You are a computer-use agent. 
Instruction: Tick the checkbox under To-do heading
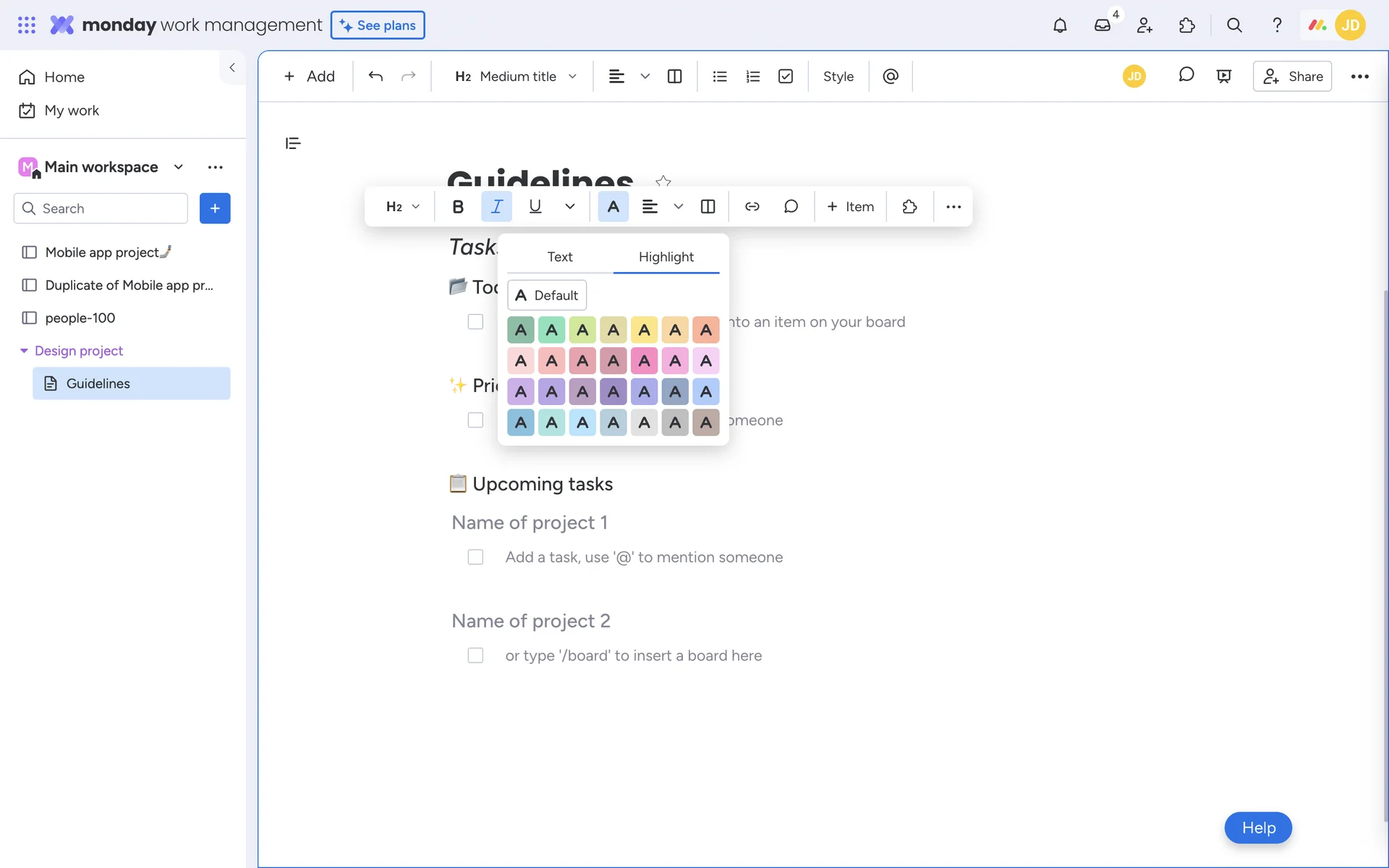pos(475,322)
